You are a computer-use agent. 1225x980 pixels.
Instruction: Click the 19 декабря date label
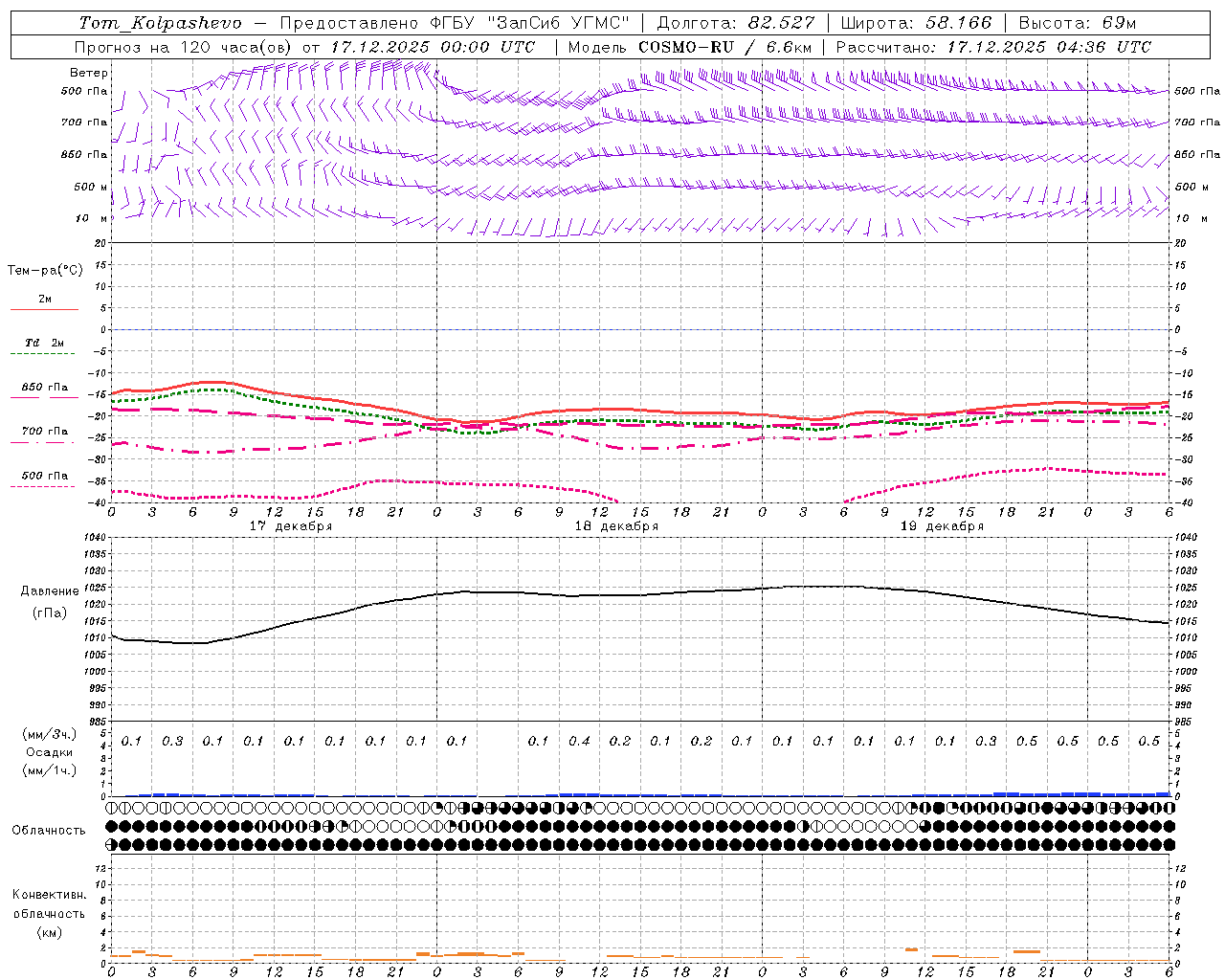tap(942, 526)
